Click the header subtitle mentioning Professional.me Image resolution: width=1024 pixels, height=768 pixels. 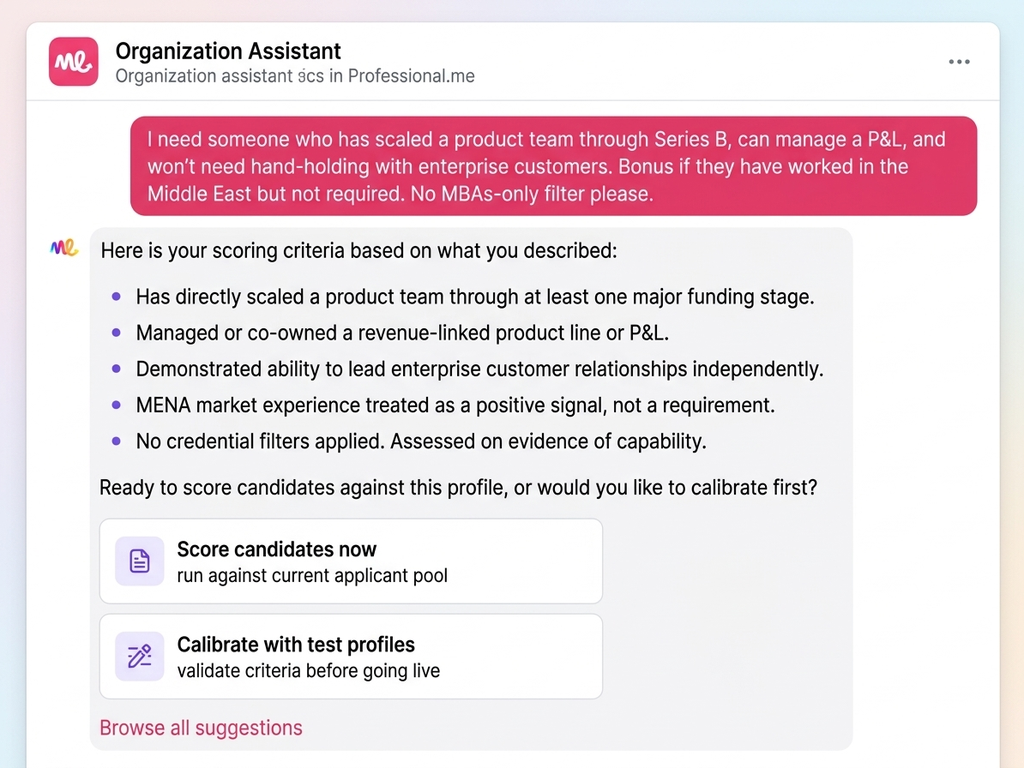[295, 76]
